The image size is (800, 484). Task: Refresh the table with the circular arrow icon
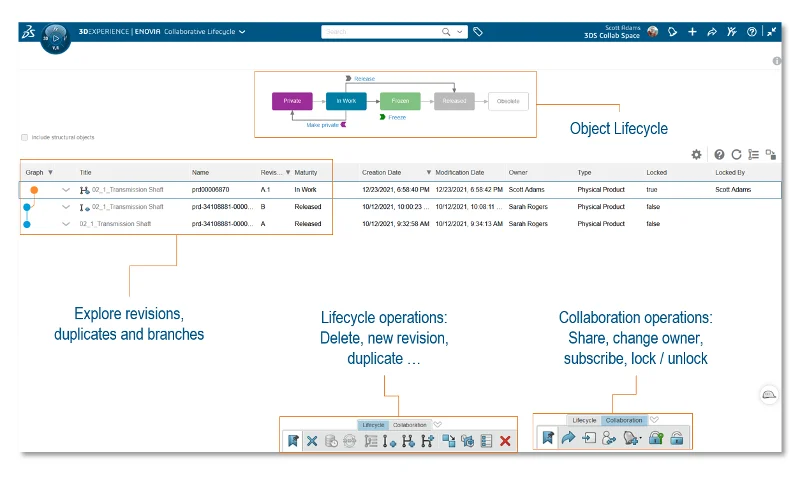tap(736, 155)
